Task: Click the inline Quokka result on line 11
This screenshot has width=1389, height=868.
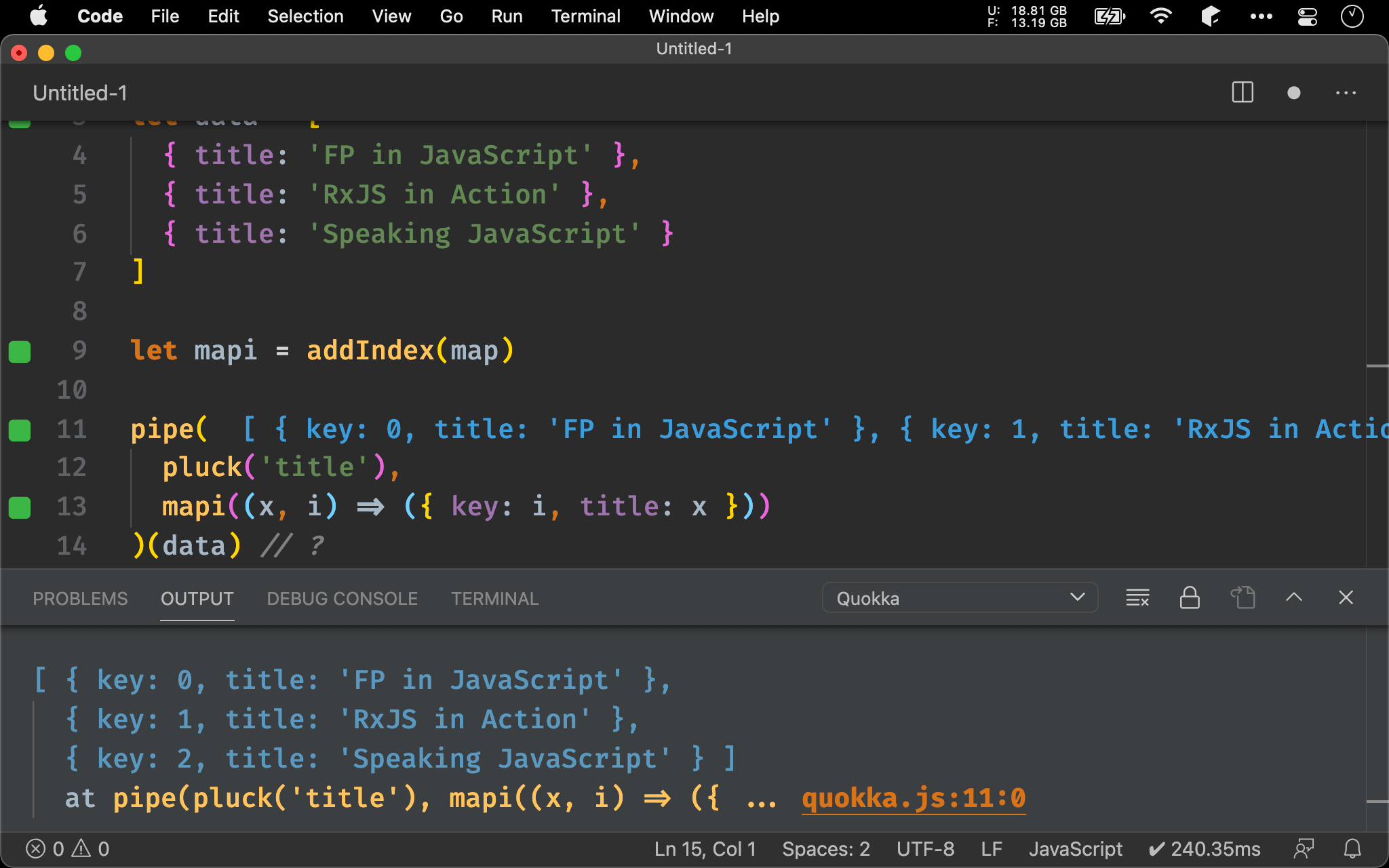Action: 815,429
